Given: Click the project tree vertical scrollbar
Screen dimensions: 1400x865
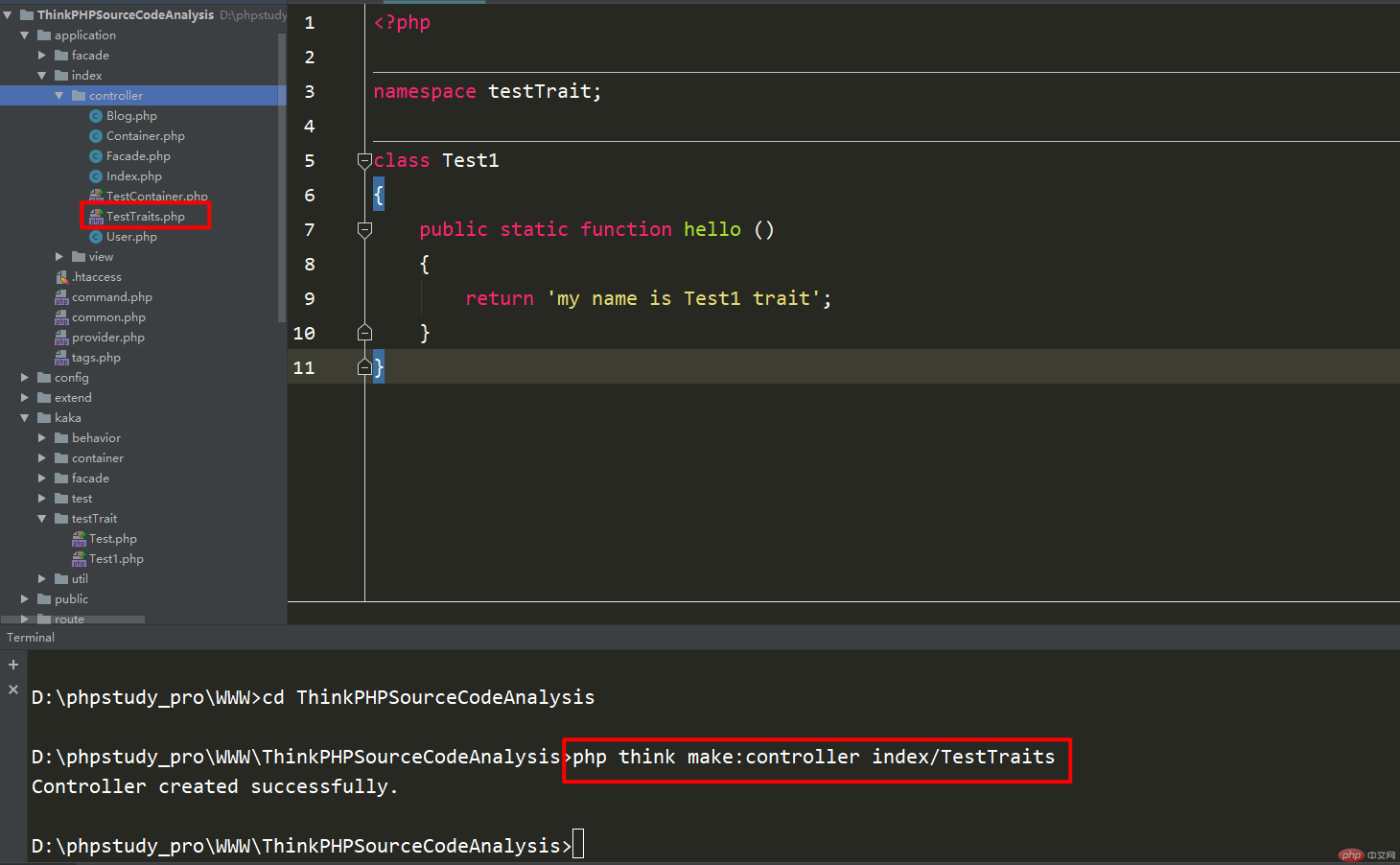Looking at the screenshot, I should click(x=282, y=177).
